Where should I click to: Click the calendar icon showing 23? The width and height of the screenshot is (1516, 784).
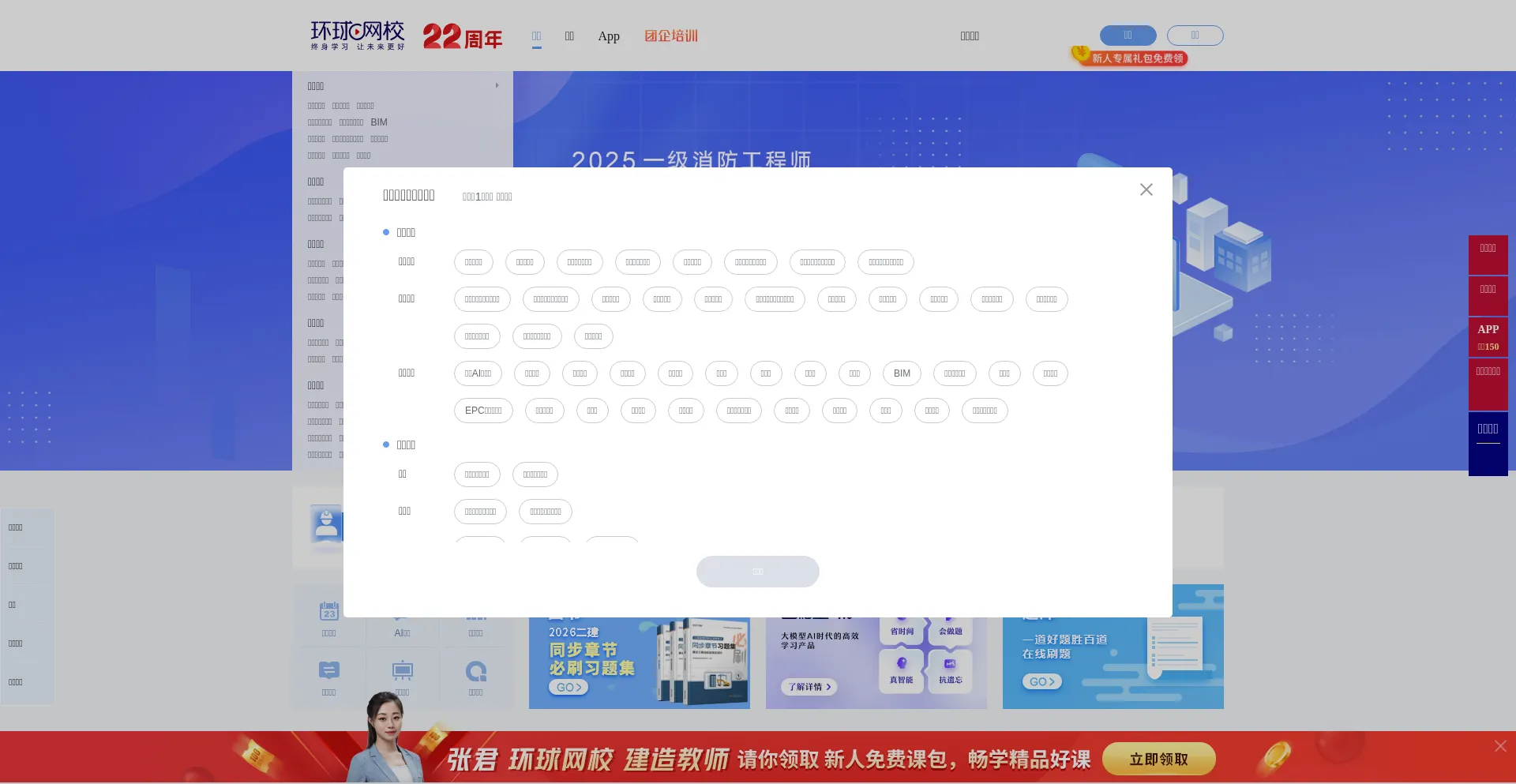[x=328, y=611]
